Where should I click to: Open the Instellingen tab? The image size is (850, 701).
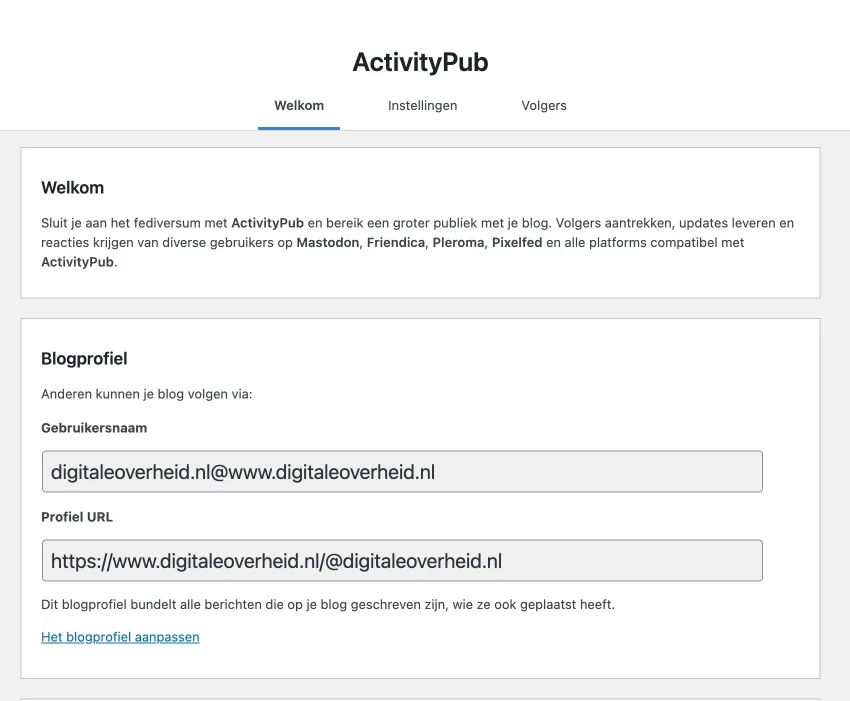click(x=422, y=106)
